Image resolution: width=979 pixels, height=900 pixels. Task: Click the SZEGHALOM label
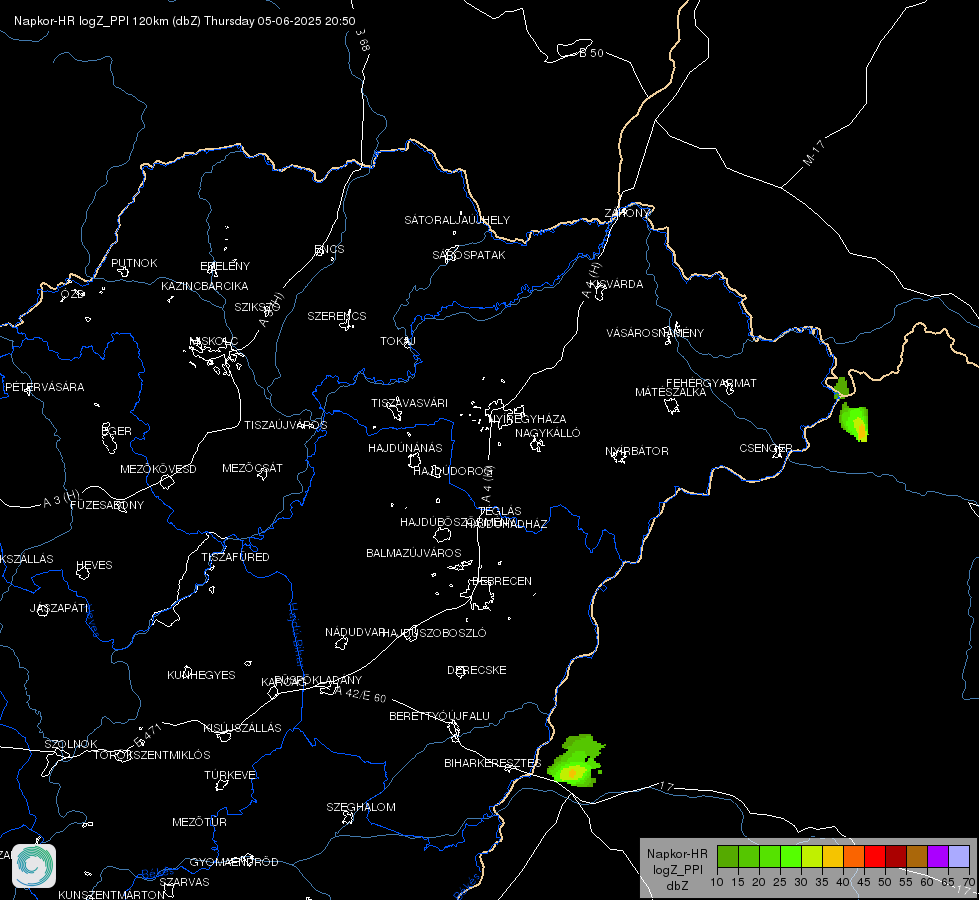coord(361,808)
